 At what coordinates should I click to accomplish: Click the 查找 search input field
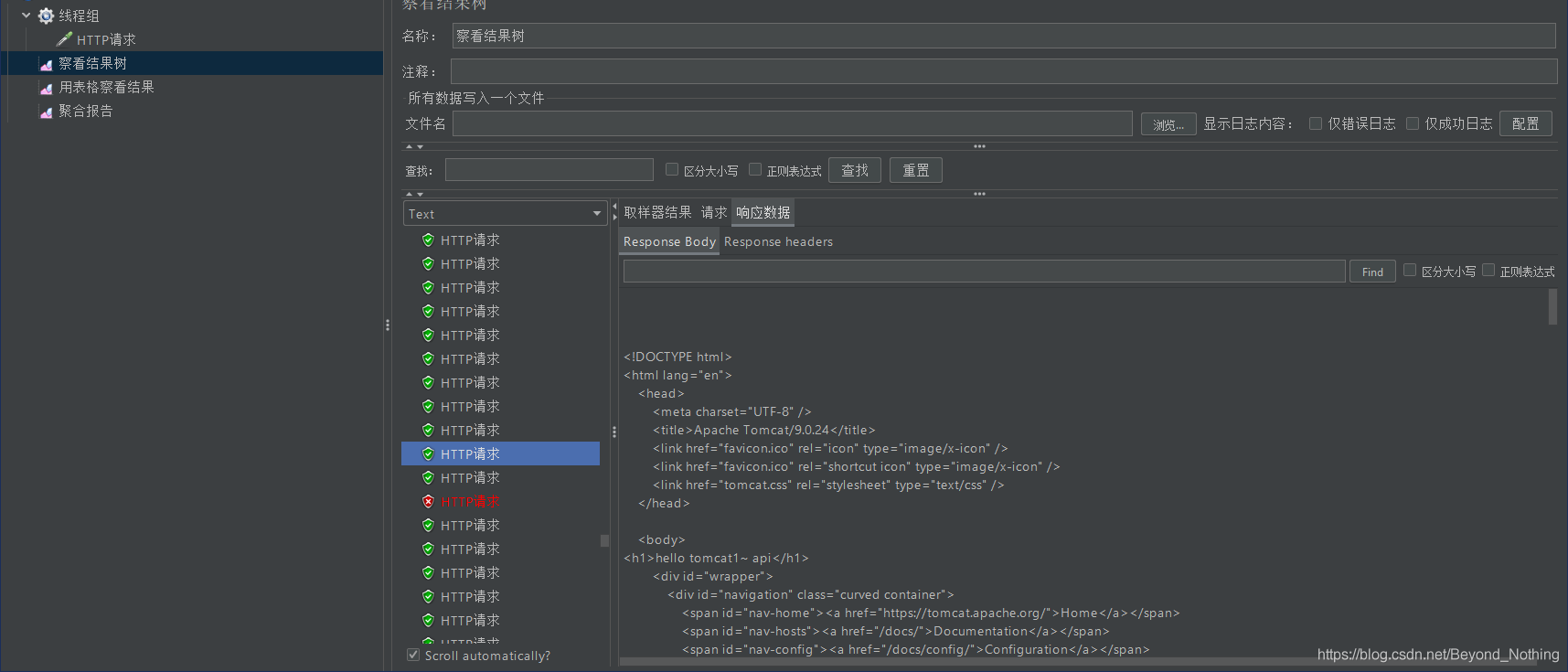pos(549,170)
